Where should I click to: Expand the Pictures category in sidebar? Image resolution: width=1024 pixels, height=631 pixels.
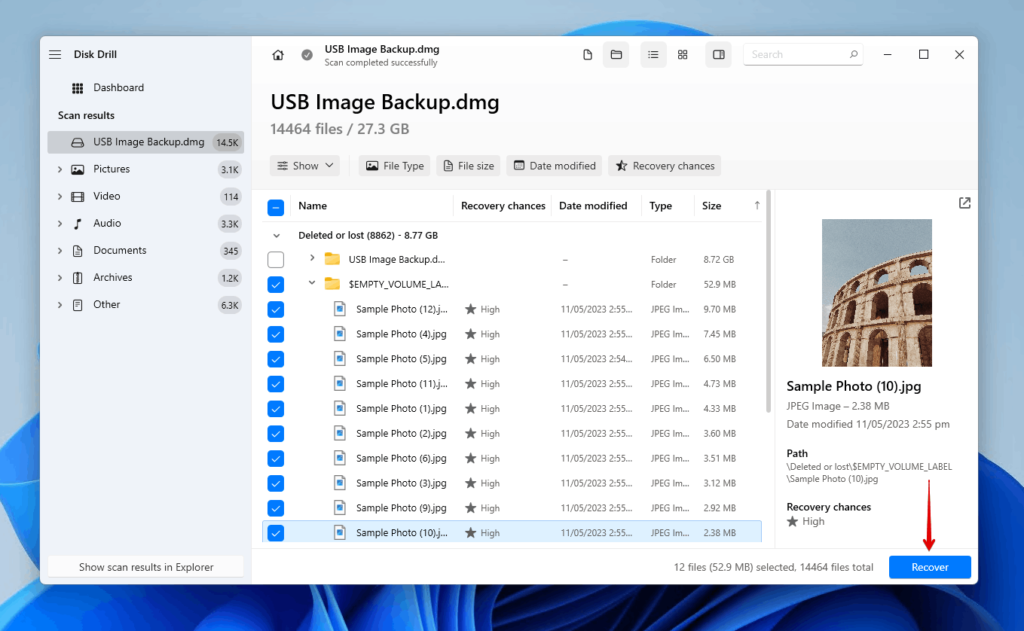pyautogui.click(x=59, y=169)
